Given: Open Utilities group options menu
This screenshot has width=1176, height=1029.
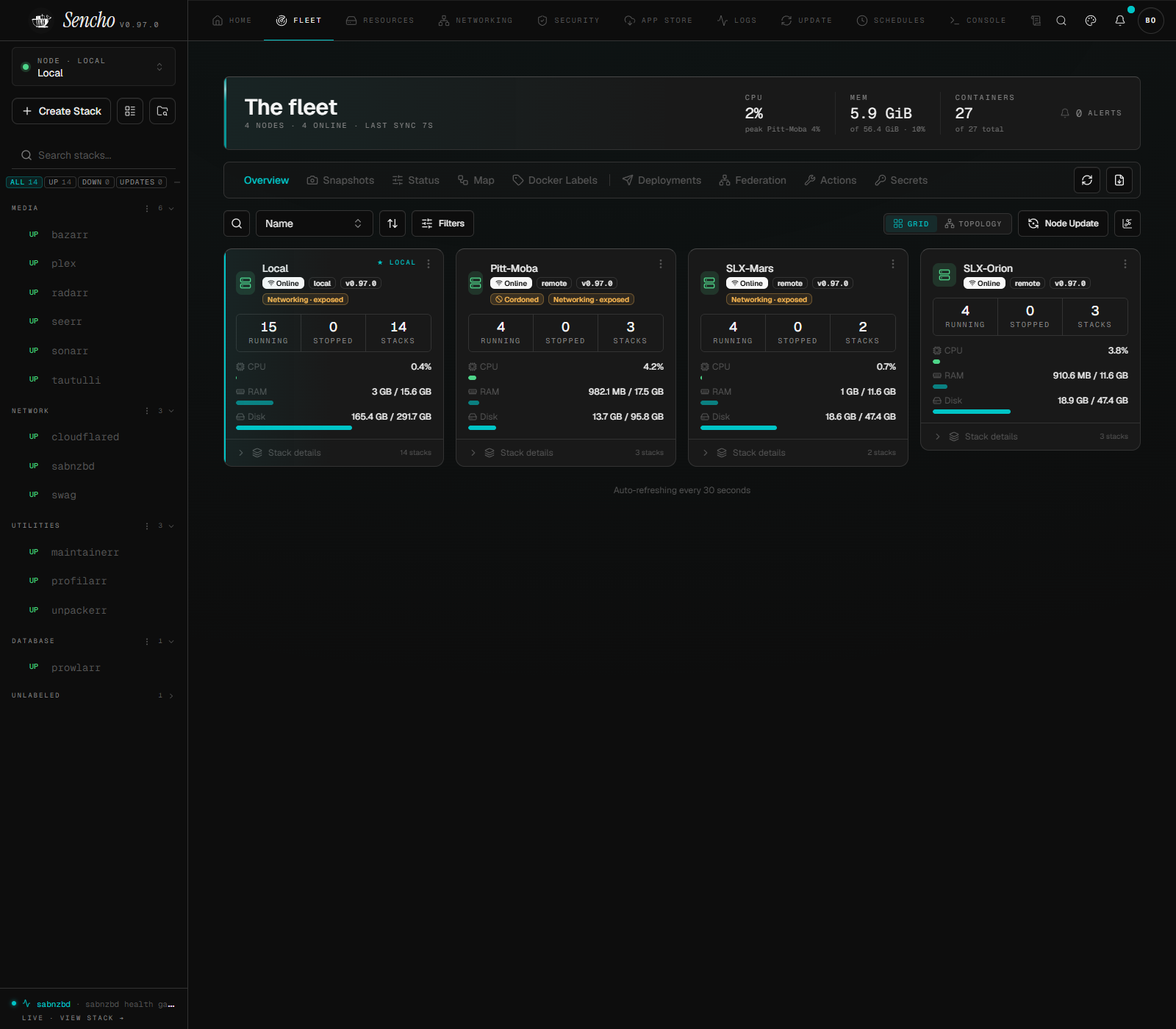Looking at the screenshot, I should [147, 526].
